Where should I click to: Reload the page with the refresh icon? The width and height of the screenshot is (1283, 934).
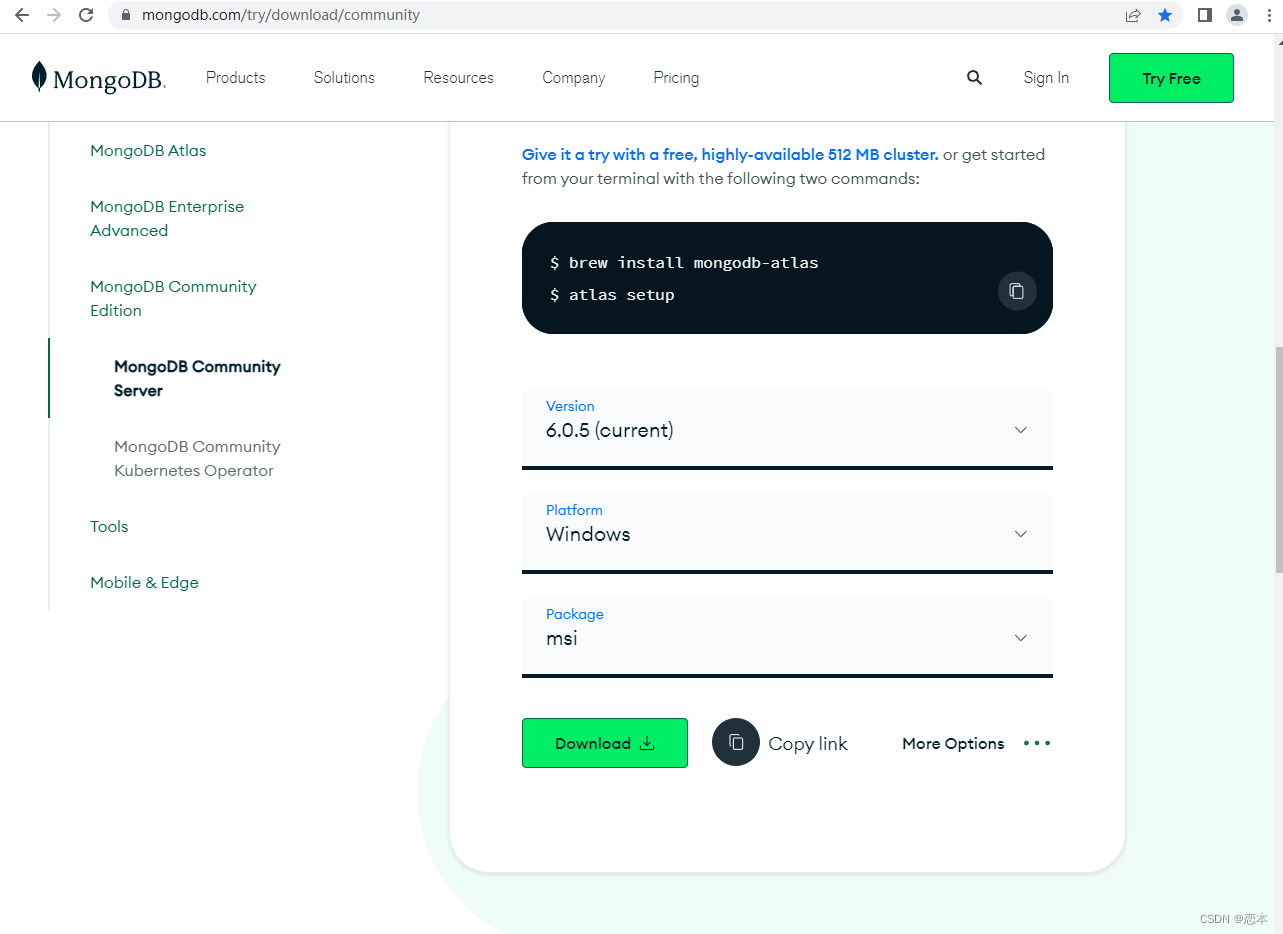pyautogui.click(x=86, y=15)
